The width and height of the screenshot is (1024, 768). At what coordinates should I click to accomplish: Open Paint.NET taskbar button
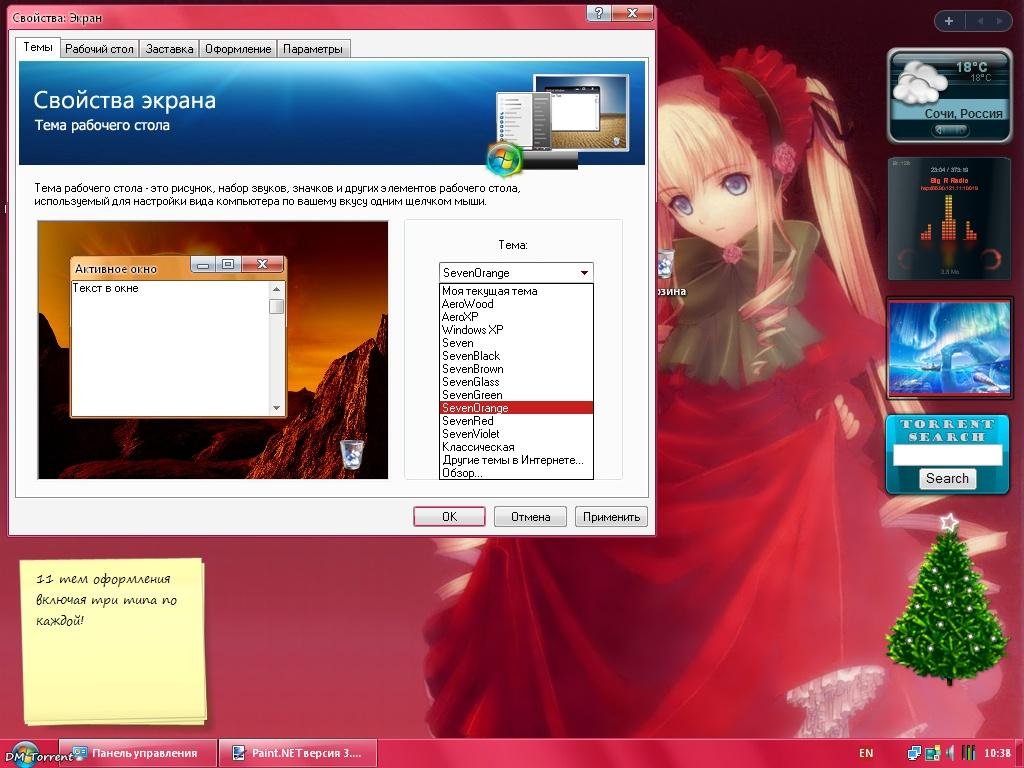tap(298, 753)
